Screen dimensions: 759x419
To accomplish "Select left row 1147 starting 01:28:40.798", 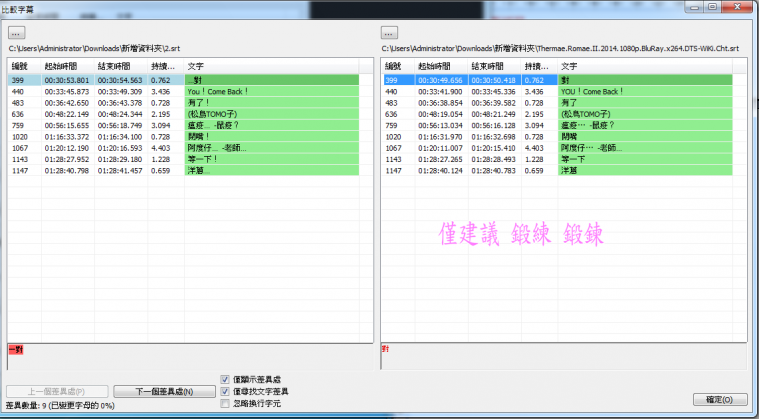I will click(183, 170).
